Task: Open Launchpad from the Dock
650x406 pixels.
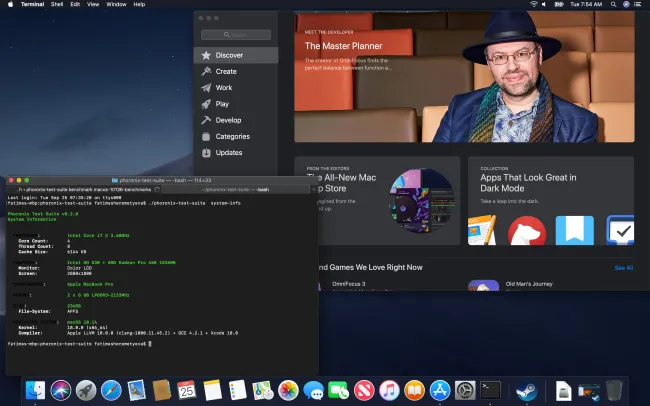Action: [86, 390]
